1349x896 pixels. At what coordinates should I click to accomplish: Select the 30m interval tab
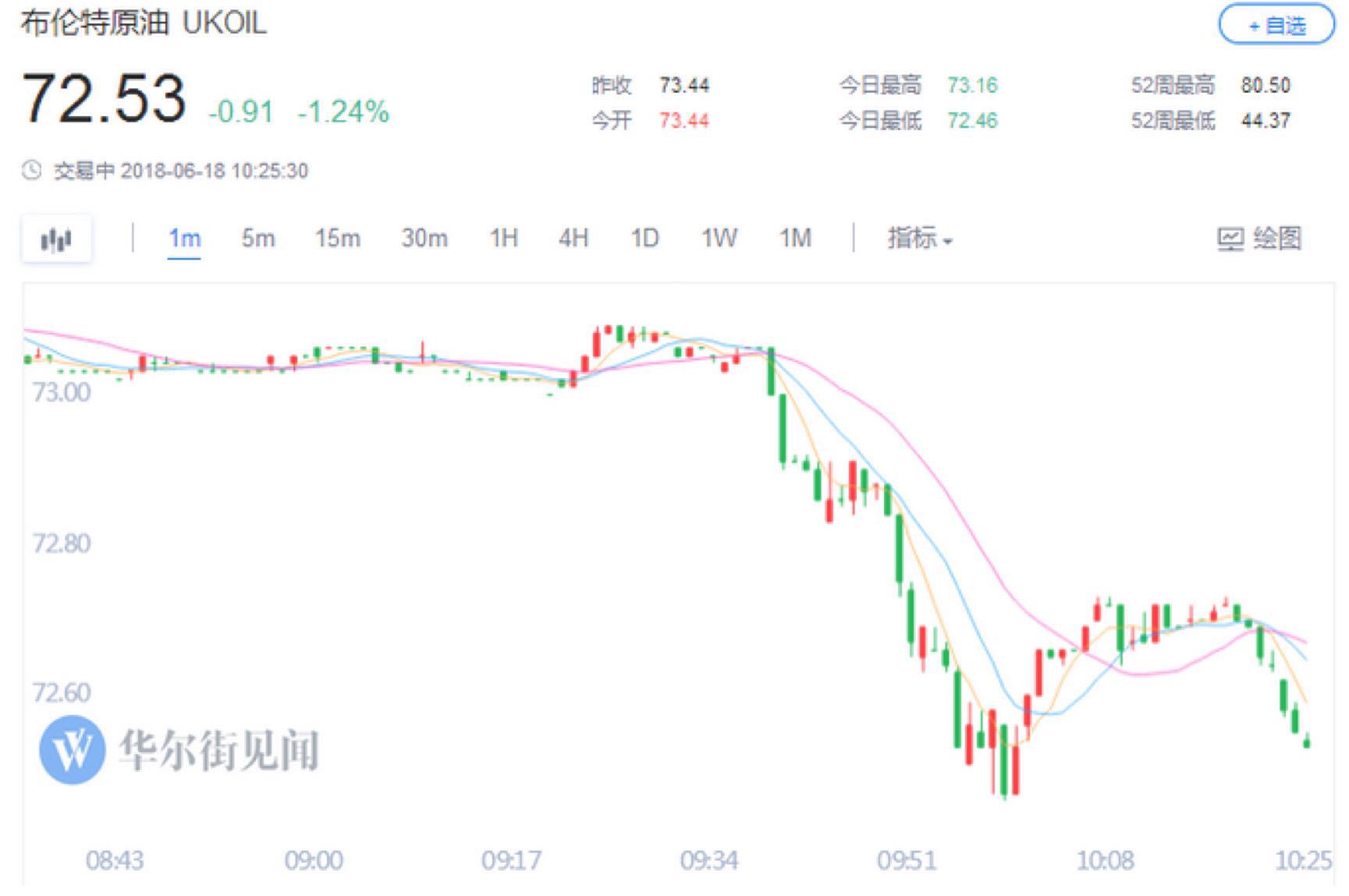click(424, 238)
